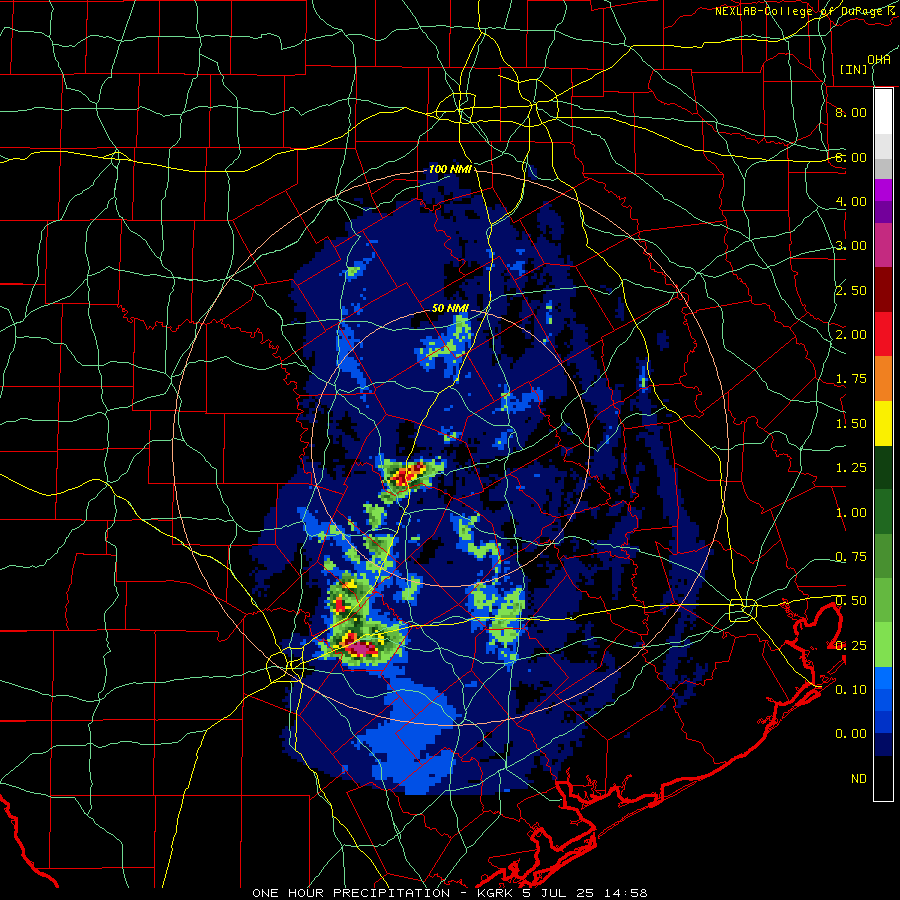Click the "ND" legend label
This screenshot has width=900, height=900.
click(x=859, y=779)
